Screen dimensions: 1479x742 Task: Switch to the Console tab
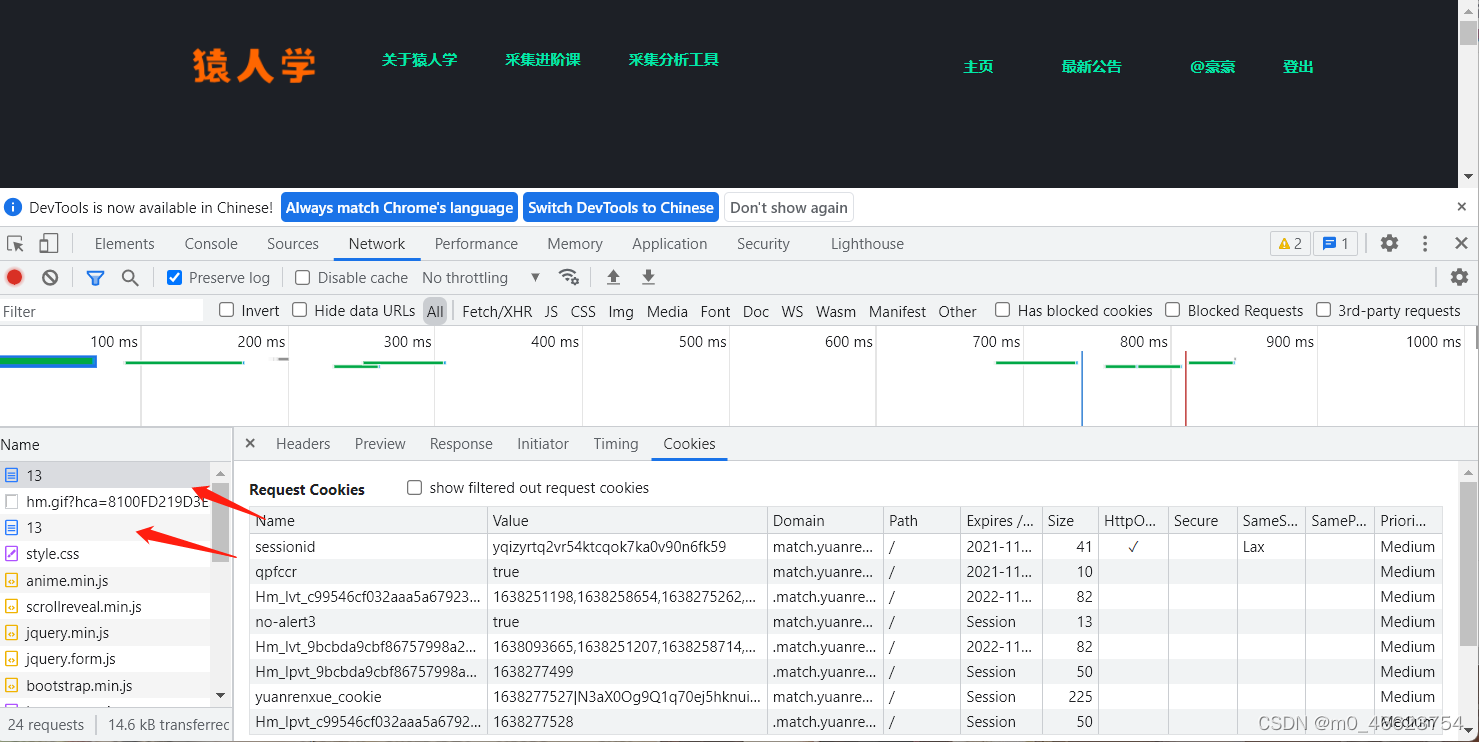pos(211,244)
